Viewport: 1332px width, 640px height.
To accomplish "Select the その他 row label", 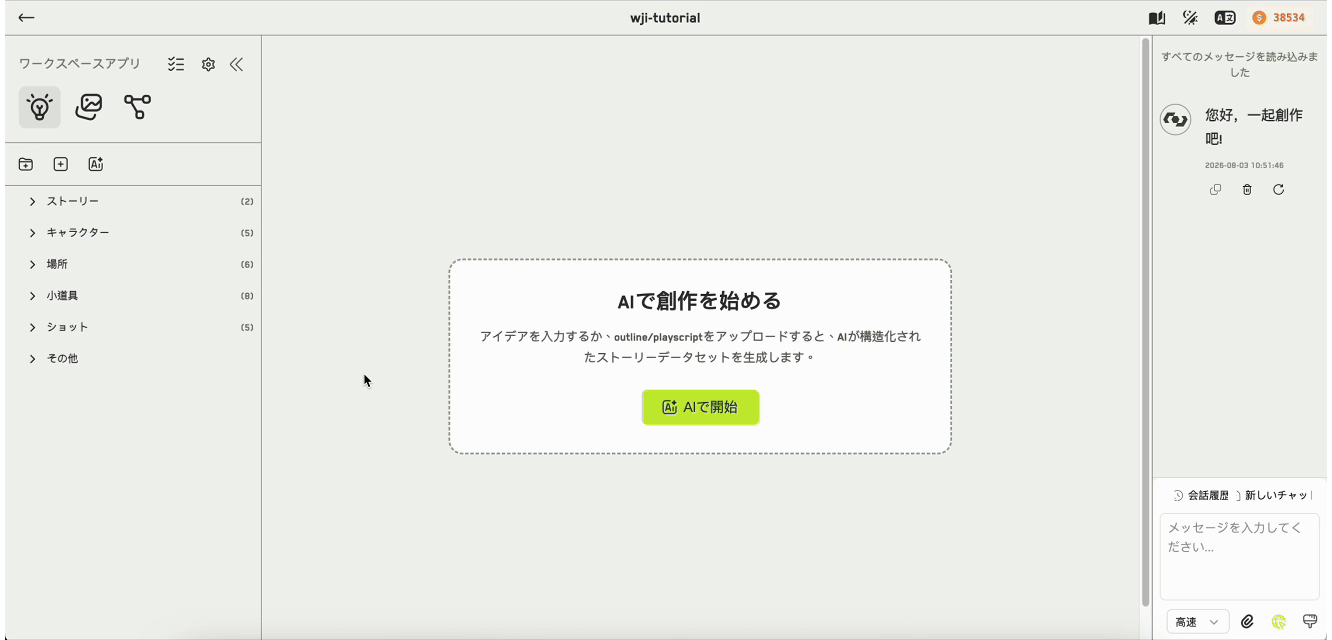I will pos(62,359).
